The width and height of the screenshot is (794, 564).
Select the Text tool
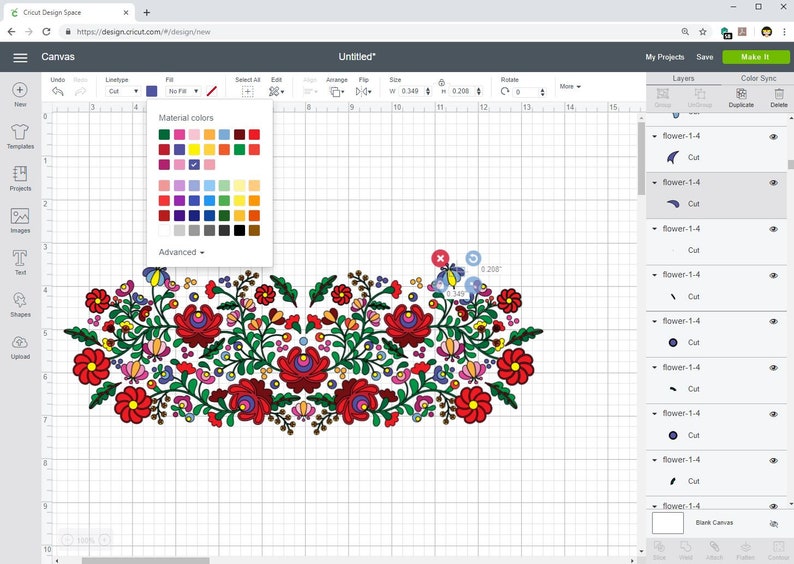20,258
